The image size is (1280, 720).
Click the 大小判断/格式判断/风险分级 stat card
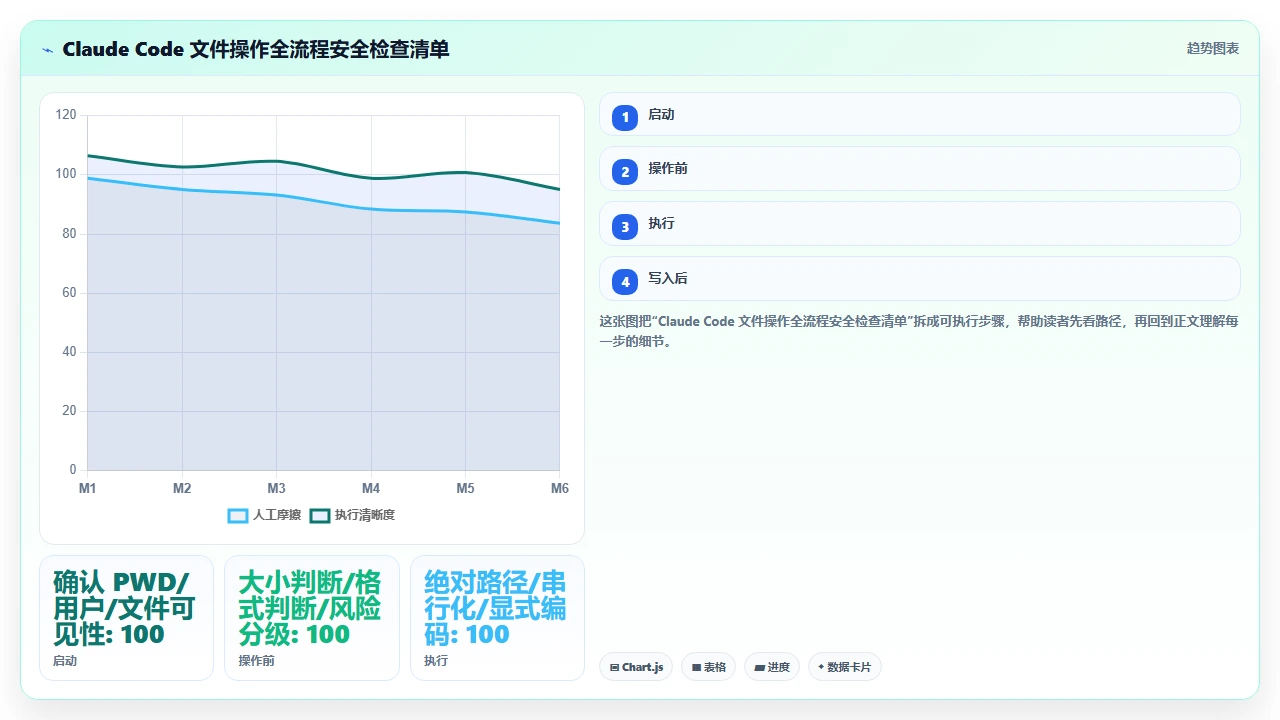pyautogui.click(x=312, y=618)
